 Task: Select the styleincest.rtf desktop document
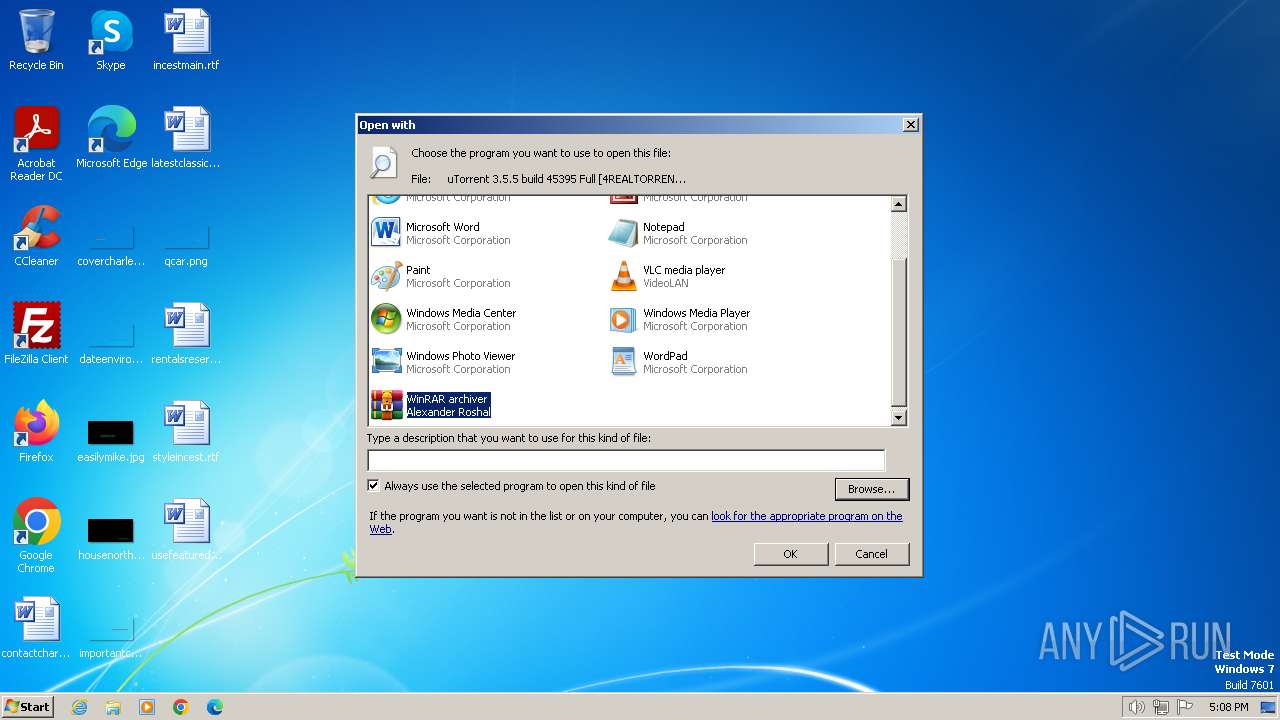[x=186, y=432]
